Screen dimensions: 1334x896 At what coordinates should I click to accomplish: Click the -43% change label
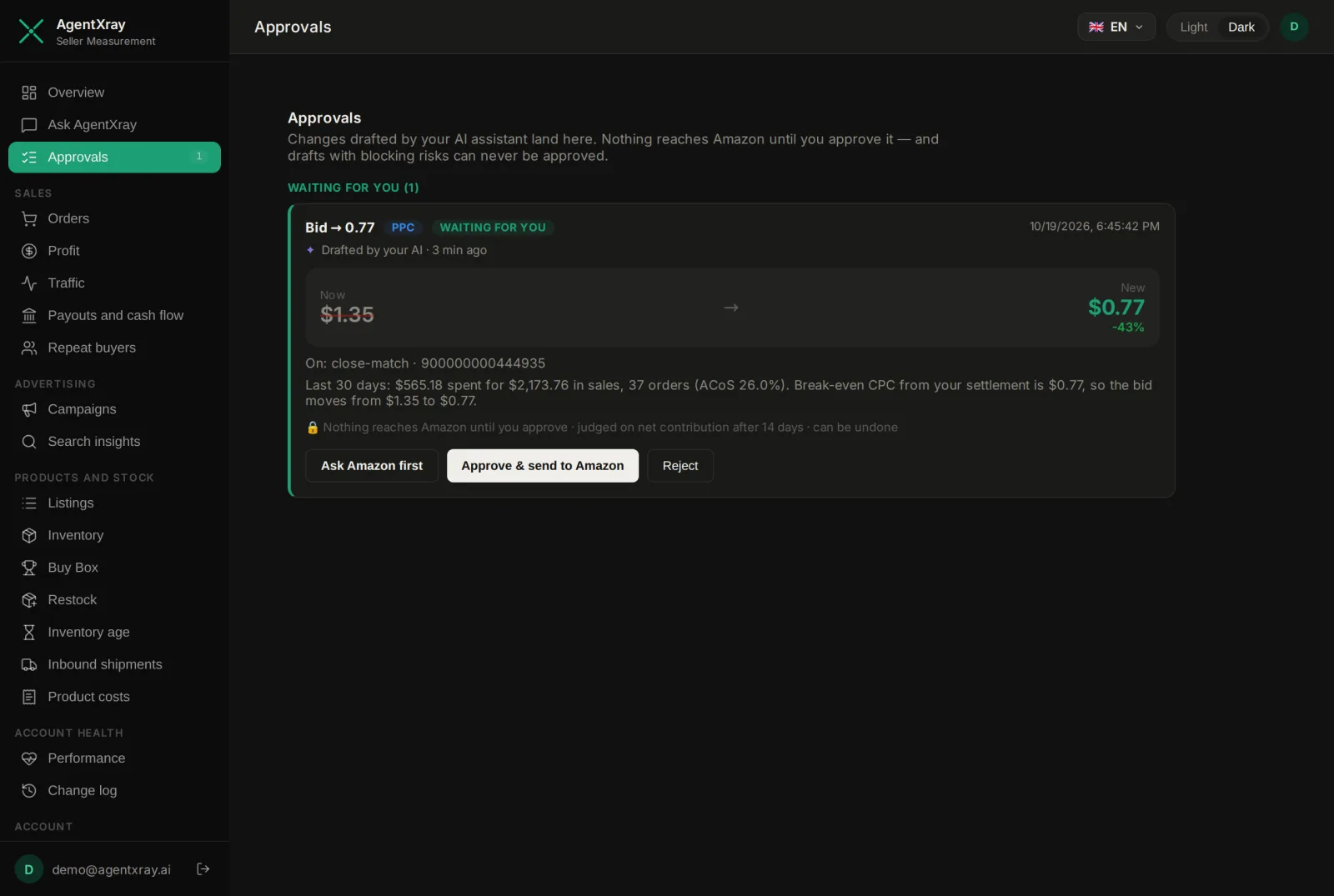[1128, 328]
